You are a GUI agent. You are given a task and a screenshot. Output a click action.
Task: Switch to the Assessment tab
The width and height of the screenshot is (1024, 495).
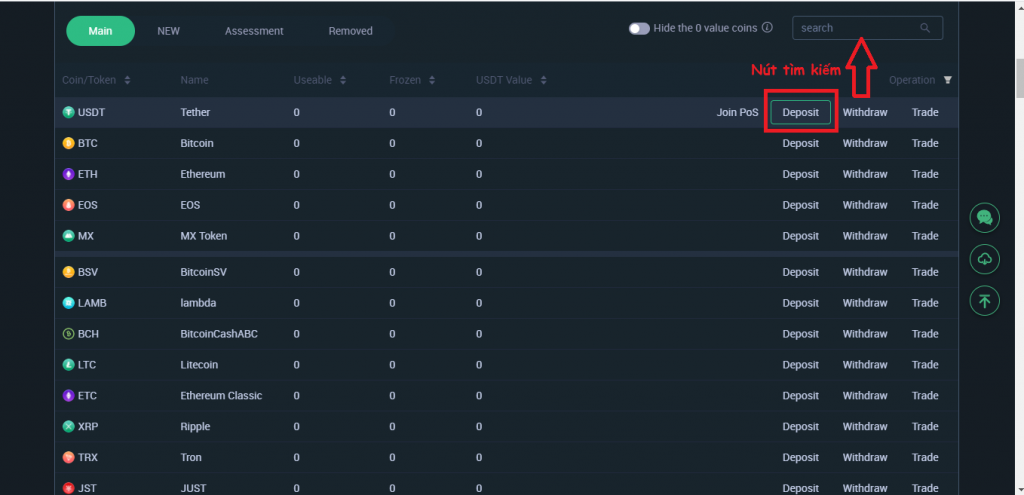tap(254, 31)
